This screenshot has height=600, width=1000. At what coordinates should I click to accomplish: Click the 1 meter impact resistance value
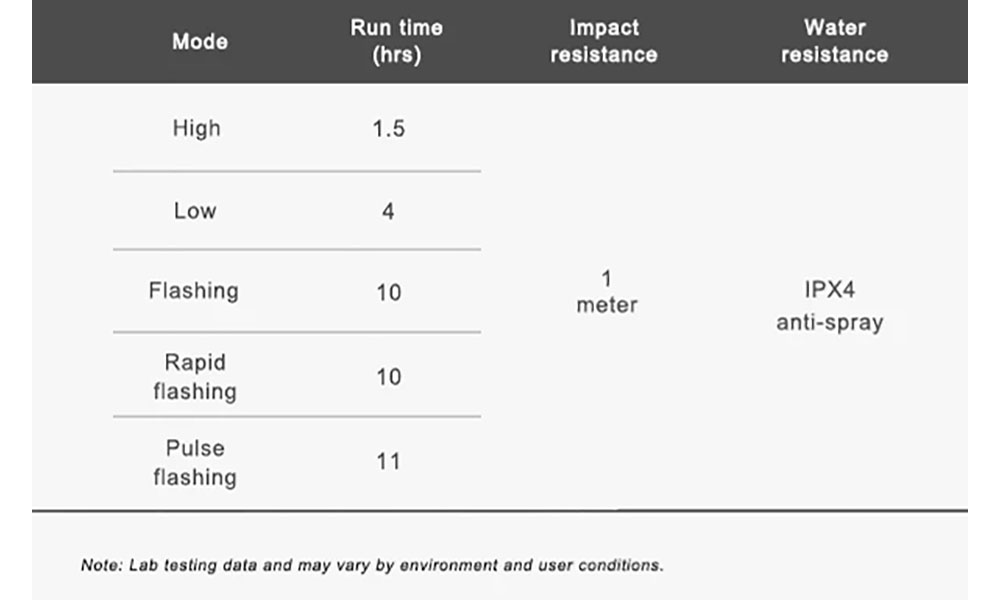607,292
